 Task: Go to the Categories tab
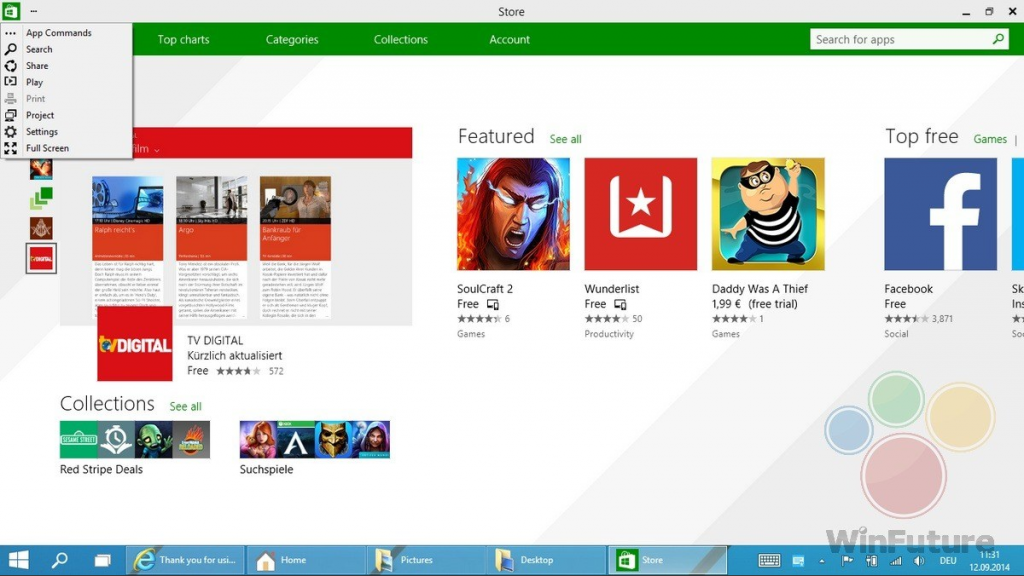tap(292, 40)
